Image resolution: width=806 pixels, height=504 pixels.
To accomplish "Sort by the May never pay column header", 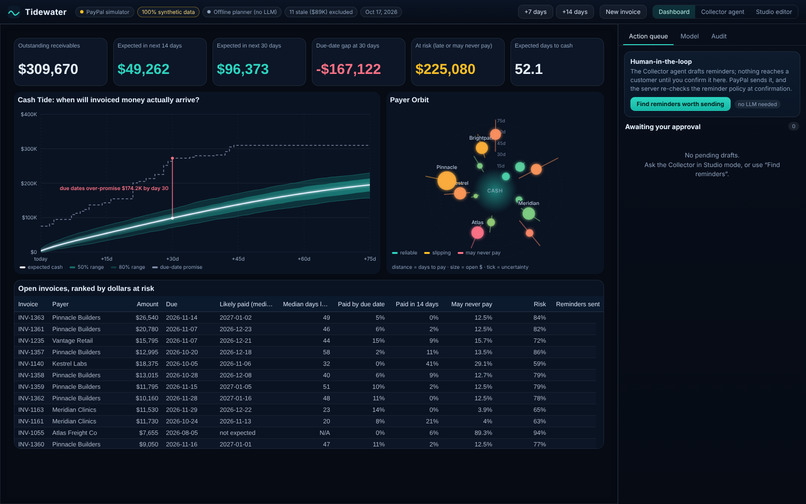I will [x=471, y=304].
